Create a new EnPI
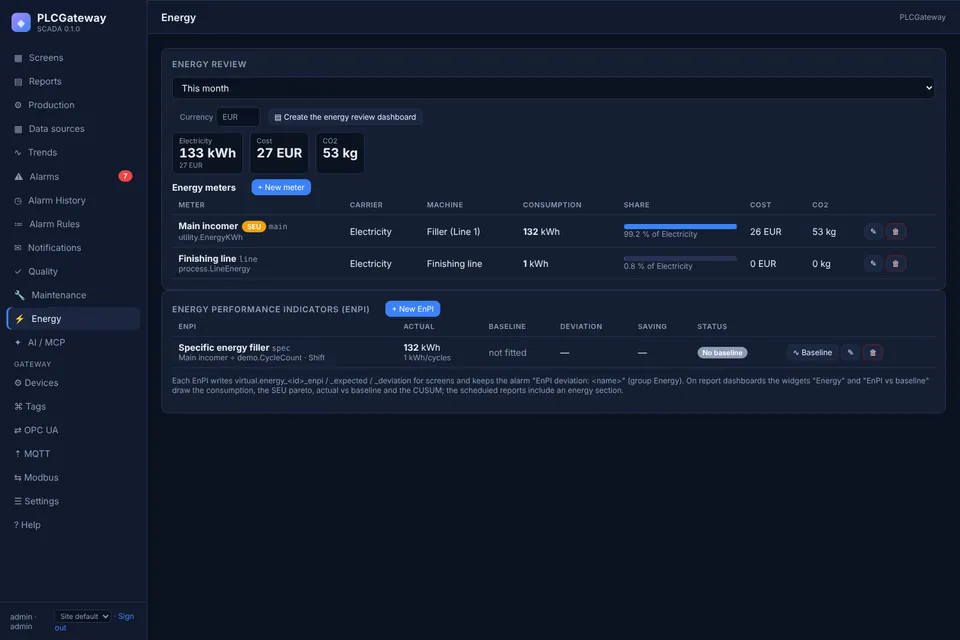This screenshot has height=640, width=960. [x=413, y=309]
